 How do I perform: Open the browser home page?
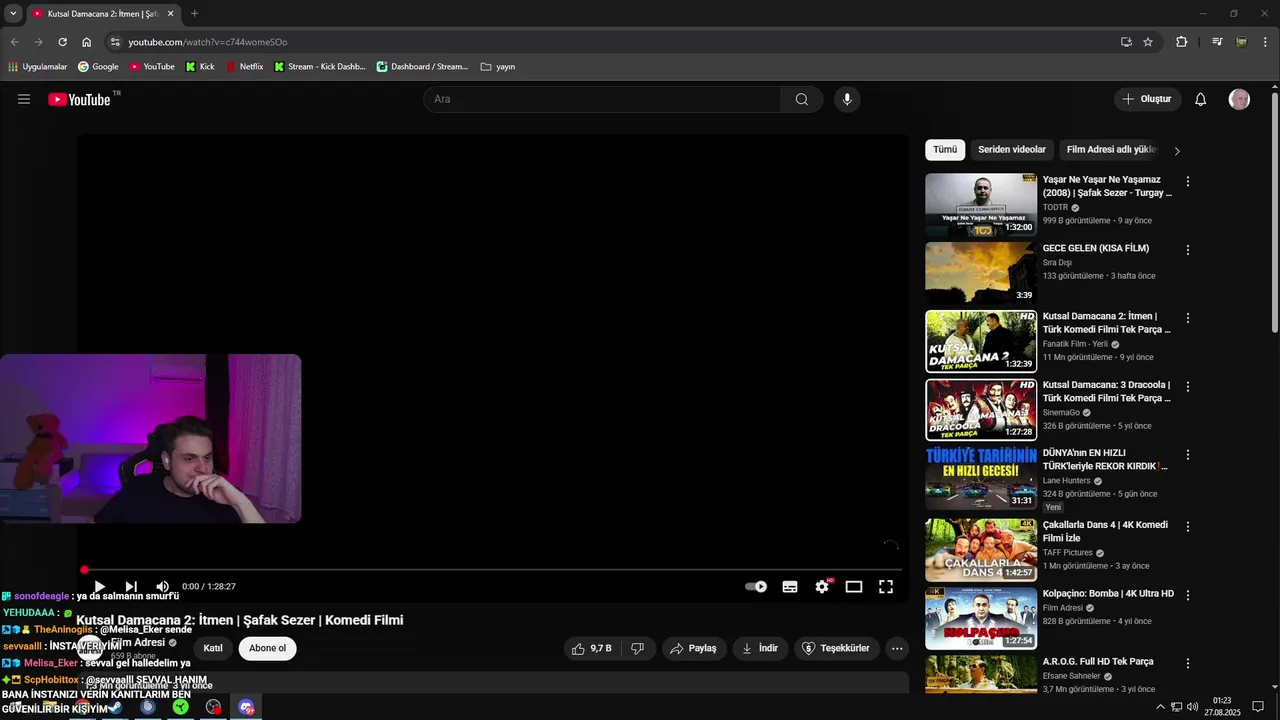click(87, 42)
